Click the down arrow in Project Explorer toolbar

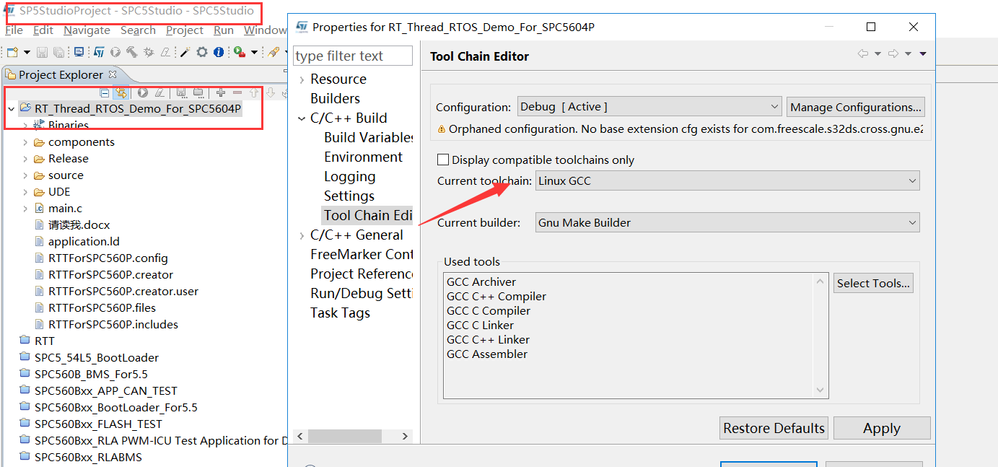pyautogui.click(x=271, y=93)
